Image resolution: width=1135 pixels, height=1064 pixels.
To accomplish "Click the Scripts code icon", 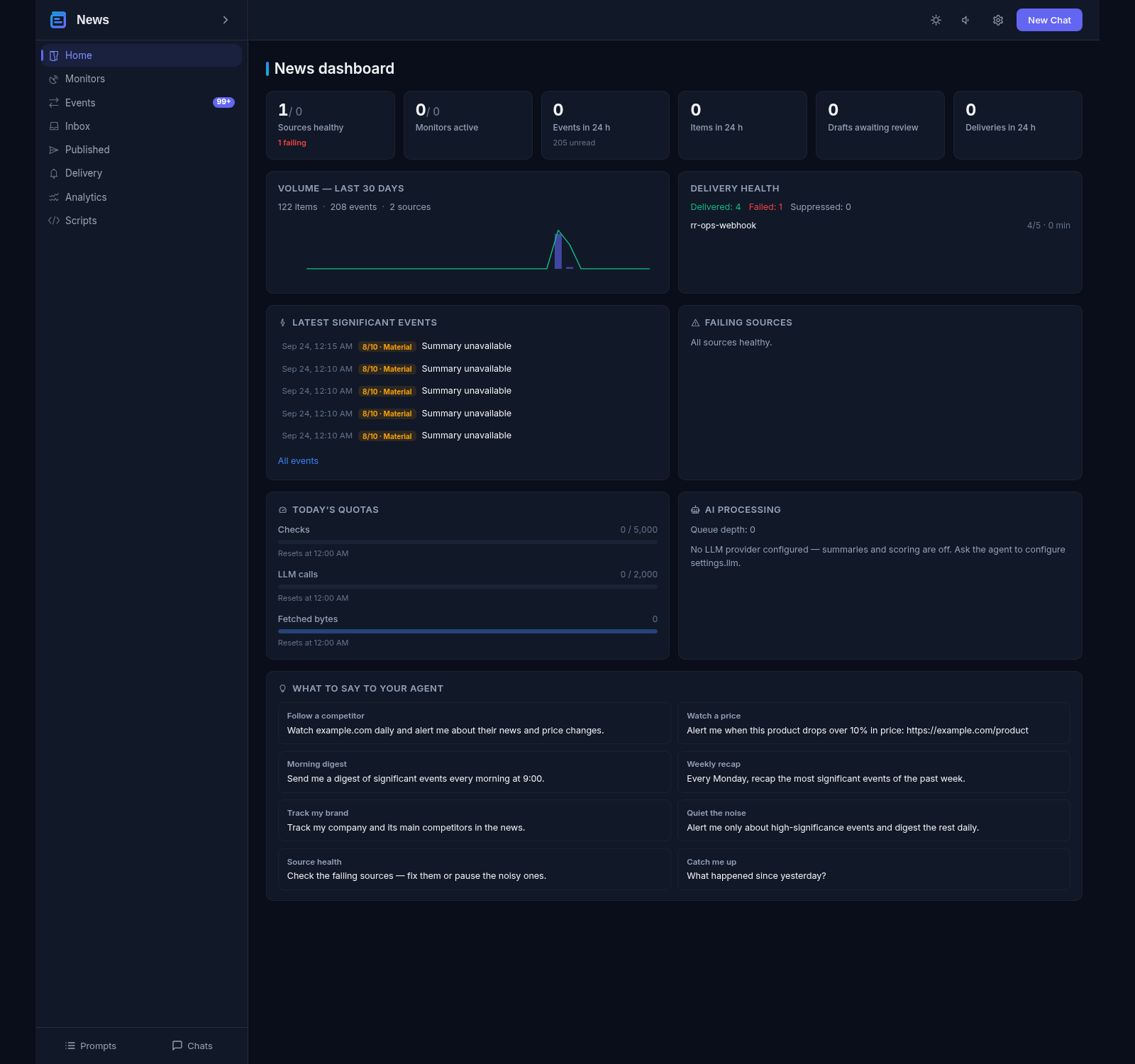I will click(54, 221).
